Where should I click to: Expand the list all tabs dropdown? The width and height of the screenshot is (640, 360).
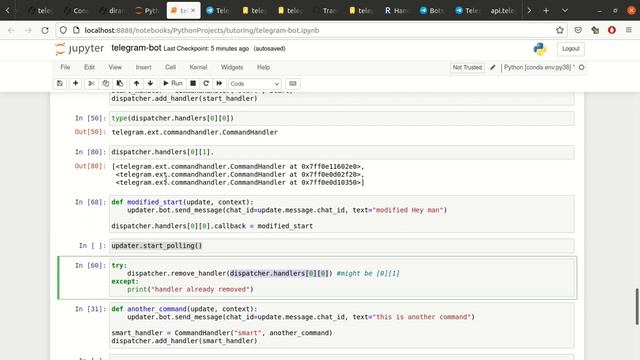pyautogui.click(x=565, y=11)
